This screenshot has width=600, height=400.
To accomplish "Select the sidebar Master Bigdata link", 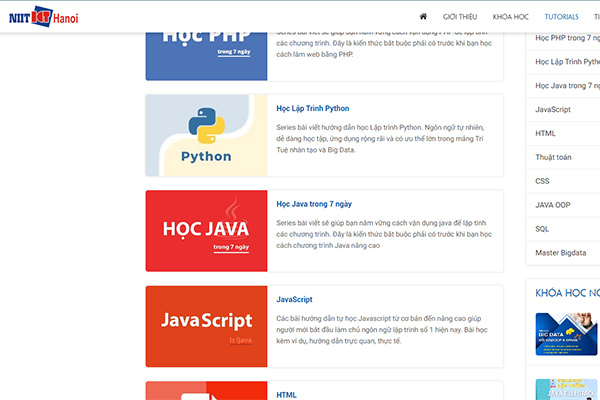I will pos(561,253).
